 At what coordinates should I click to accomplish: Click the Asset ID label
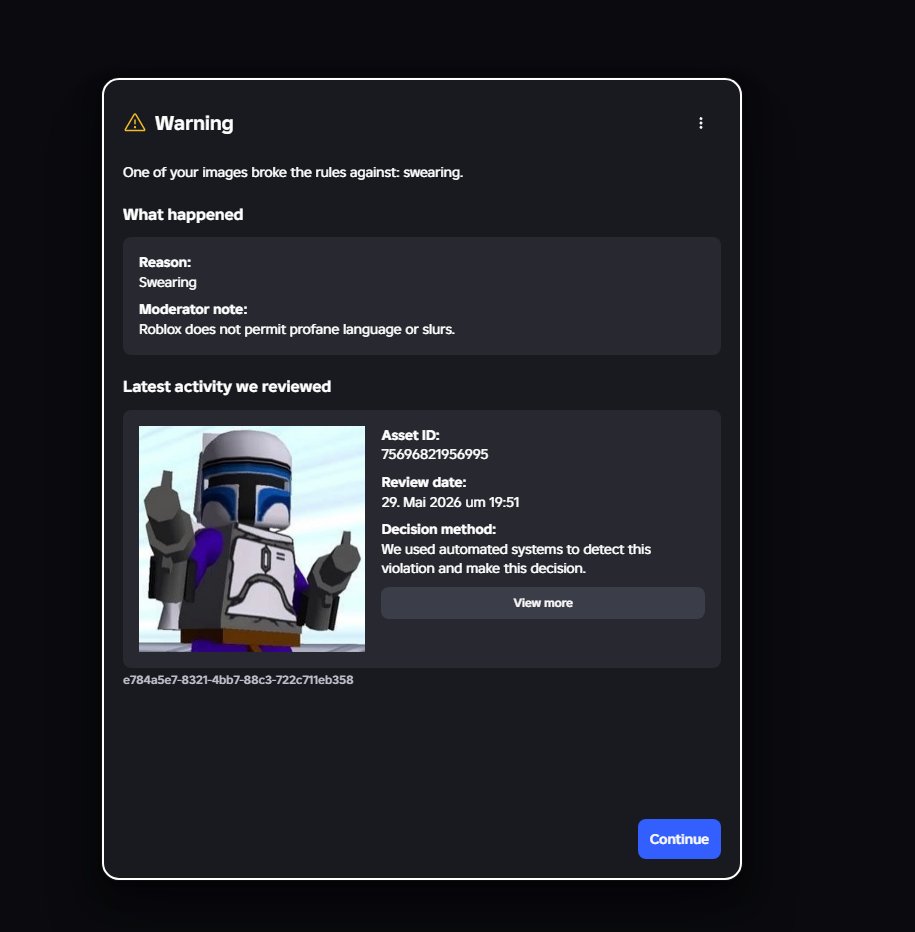point(410,435)
